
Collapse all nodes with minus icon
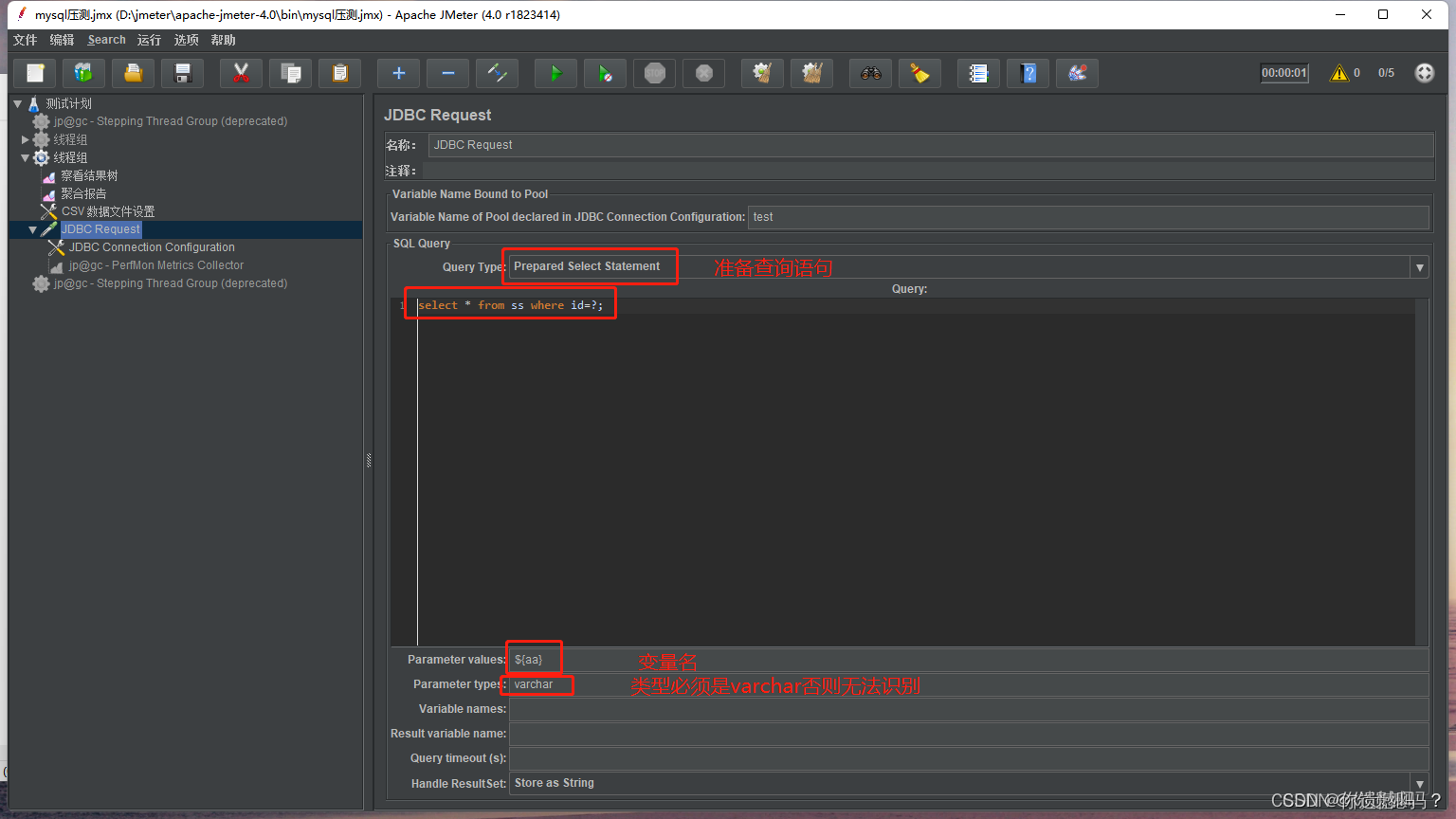pos(447,73)
